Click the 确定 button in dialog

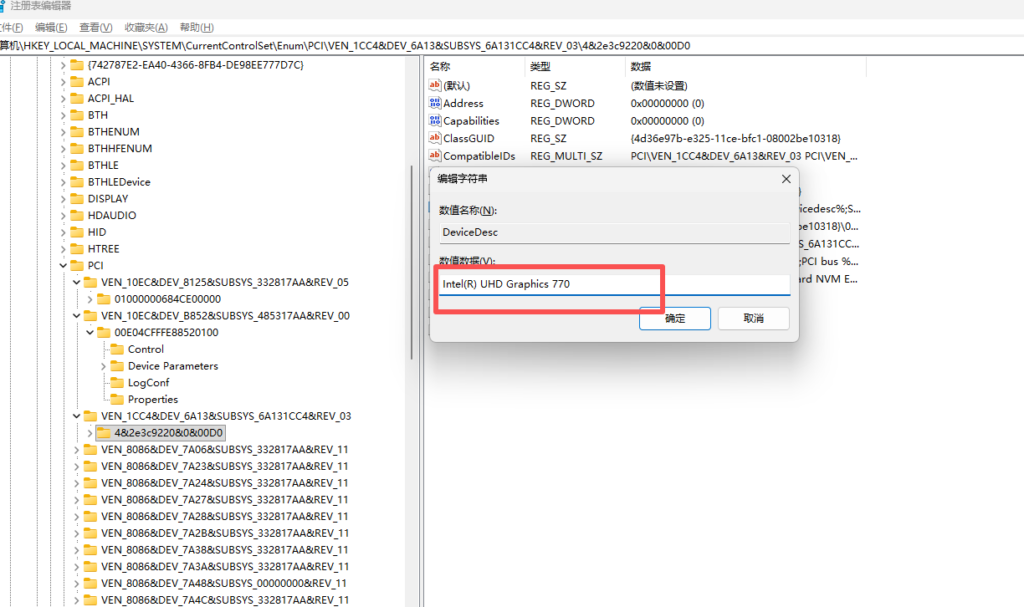point(675,318)
